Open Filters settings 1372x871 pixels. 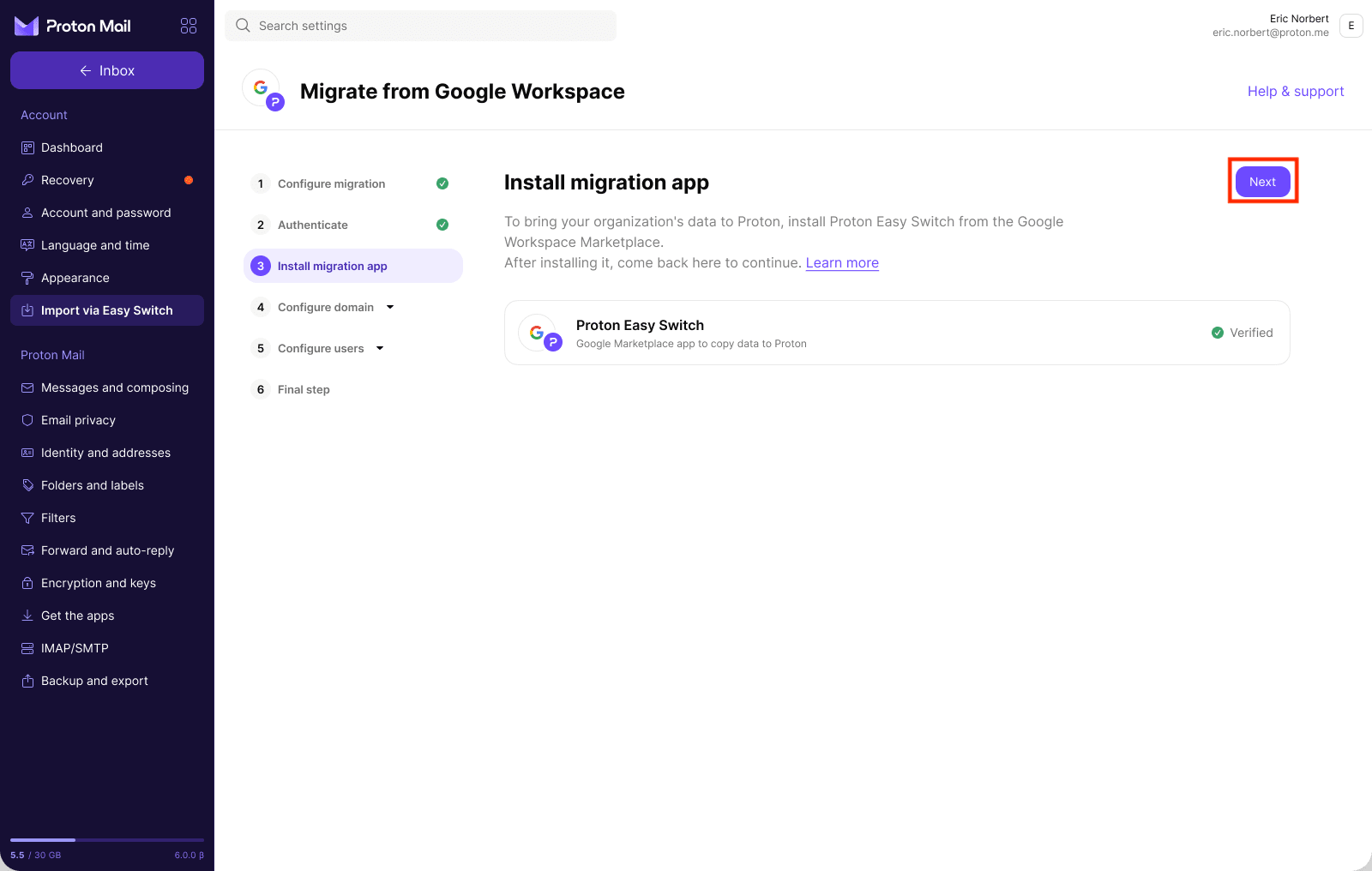107,518
